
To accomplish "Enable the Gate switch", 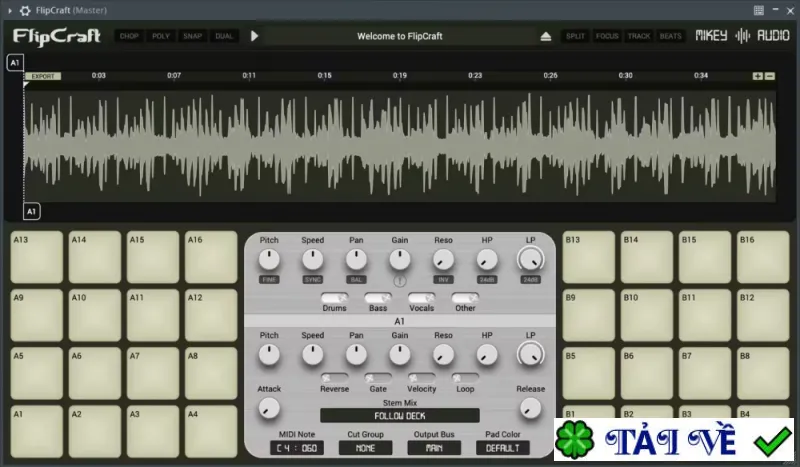I will pyautogui.click(x=378, y=378).
